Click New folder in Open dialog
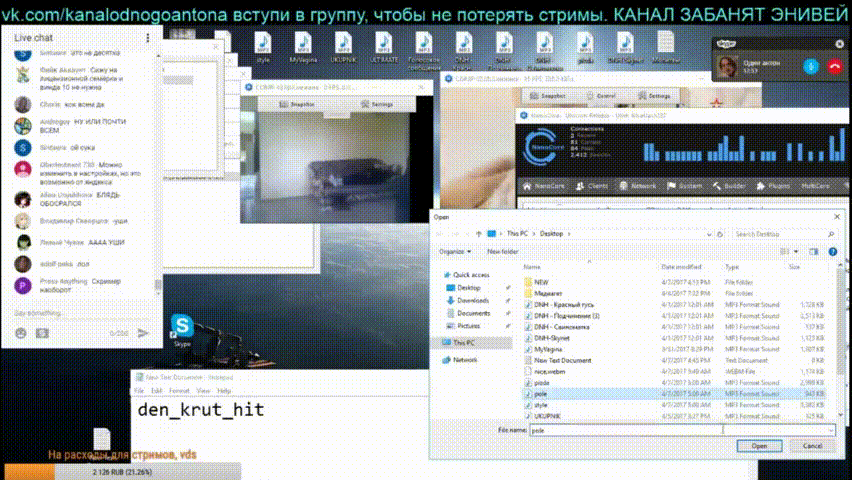 point(502,252)
